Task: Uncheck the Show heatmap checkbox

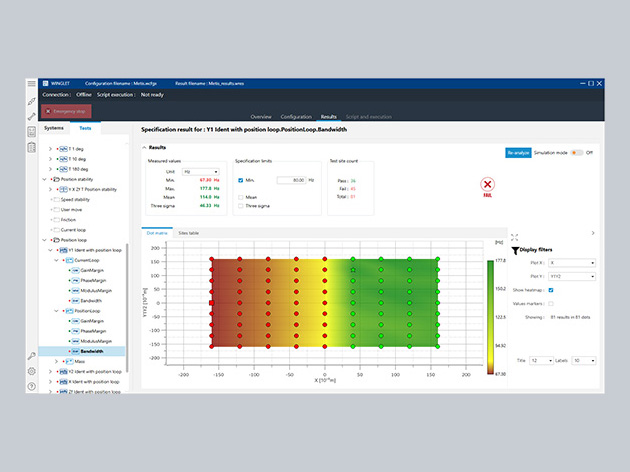Action: click(x=552, y=290)
